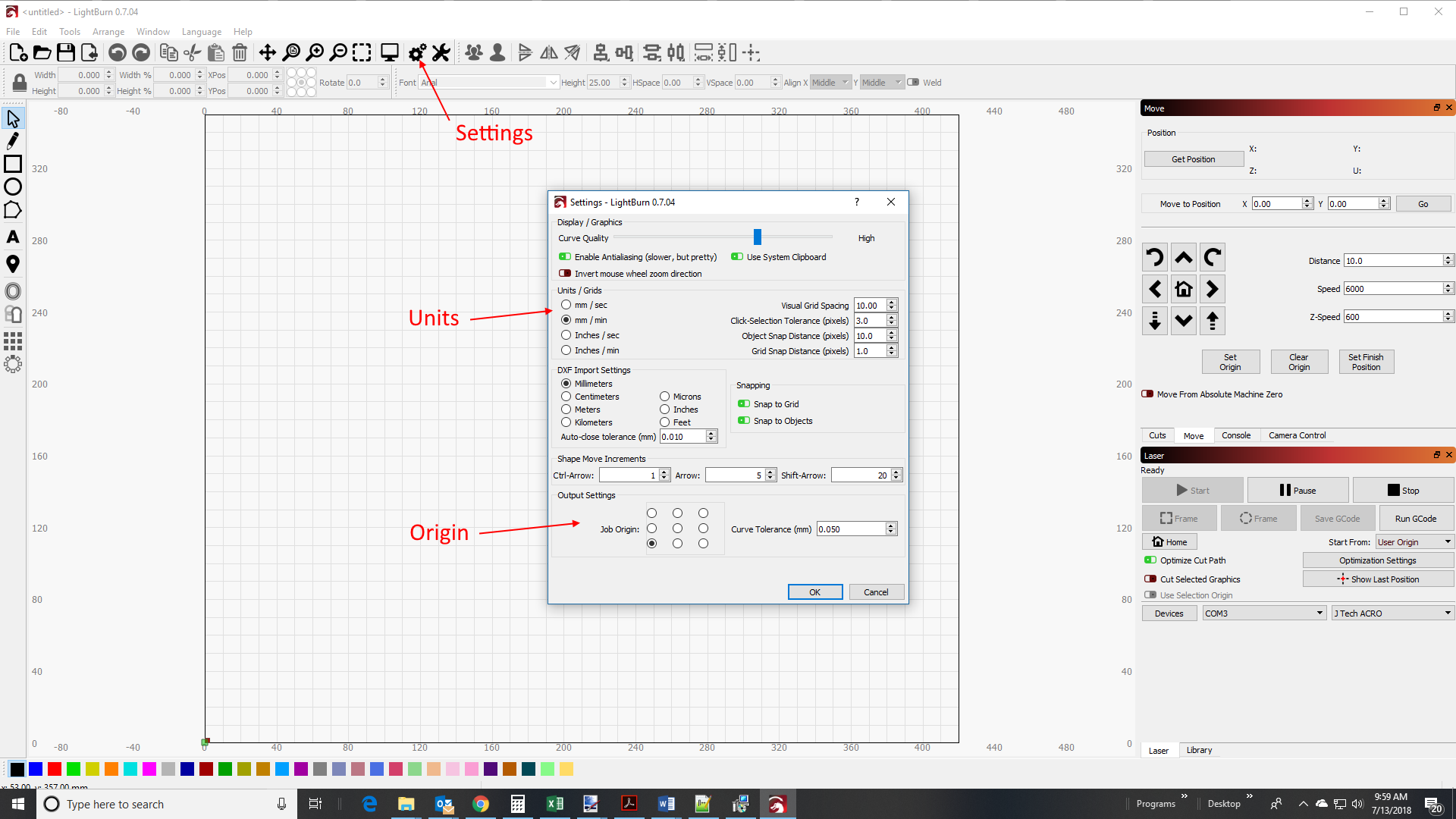
Task: Click the Set Origin button
Action: point(1230,362)
